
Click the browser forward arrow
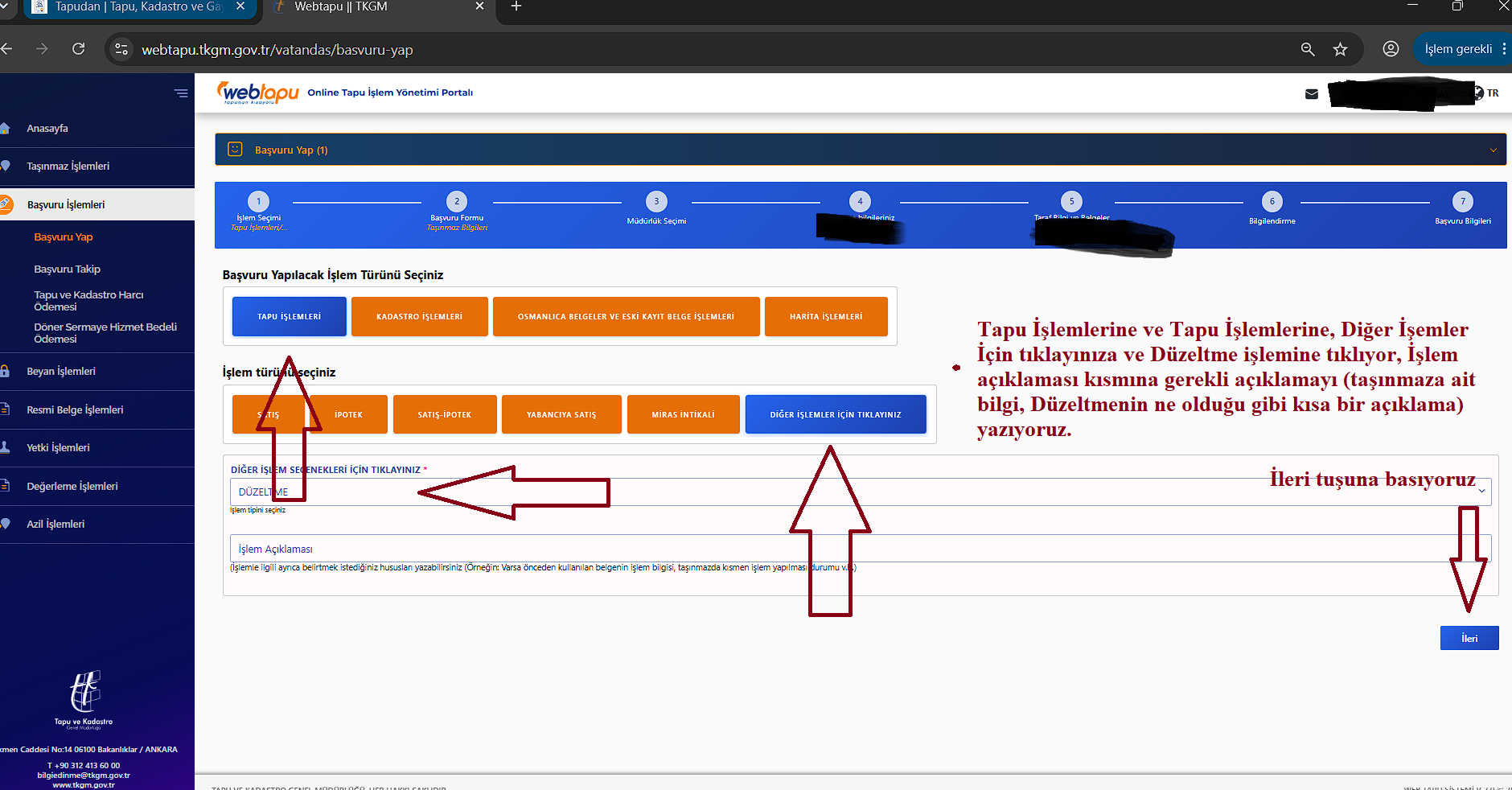42,49
